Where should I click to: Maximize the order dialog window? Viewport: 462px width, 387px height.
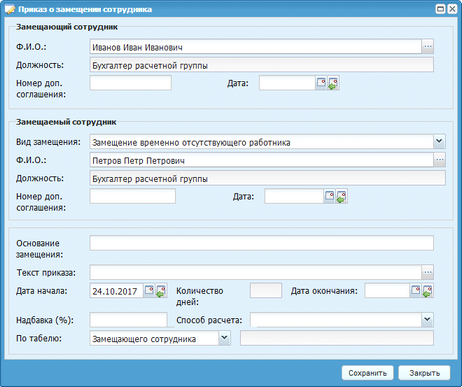tap(440, 9)
